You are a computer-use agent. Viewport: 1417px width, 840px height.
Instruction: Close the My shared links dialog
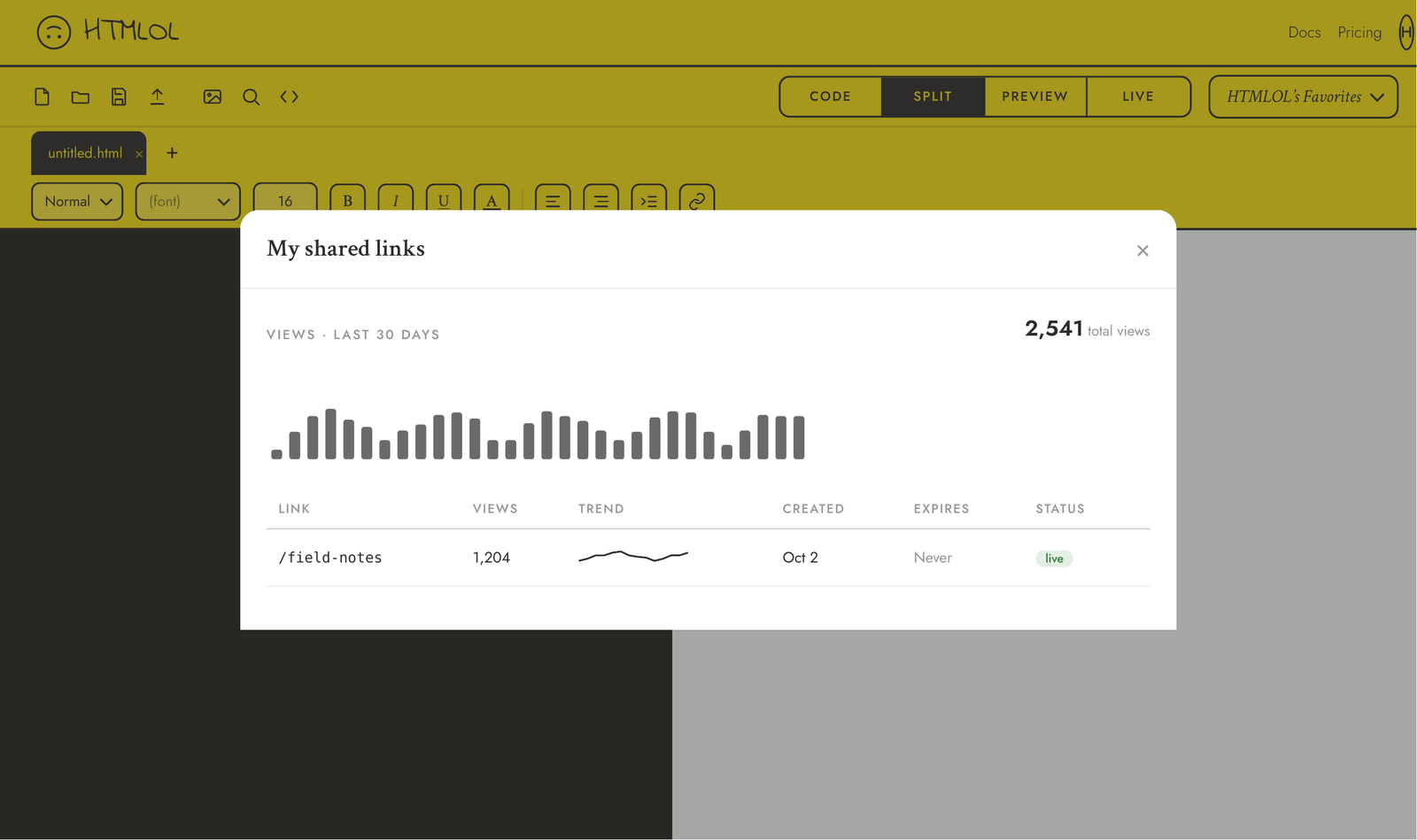1142,250
